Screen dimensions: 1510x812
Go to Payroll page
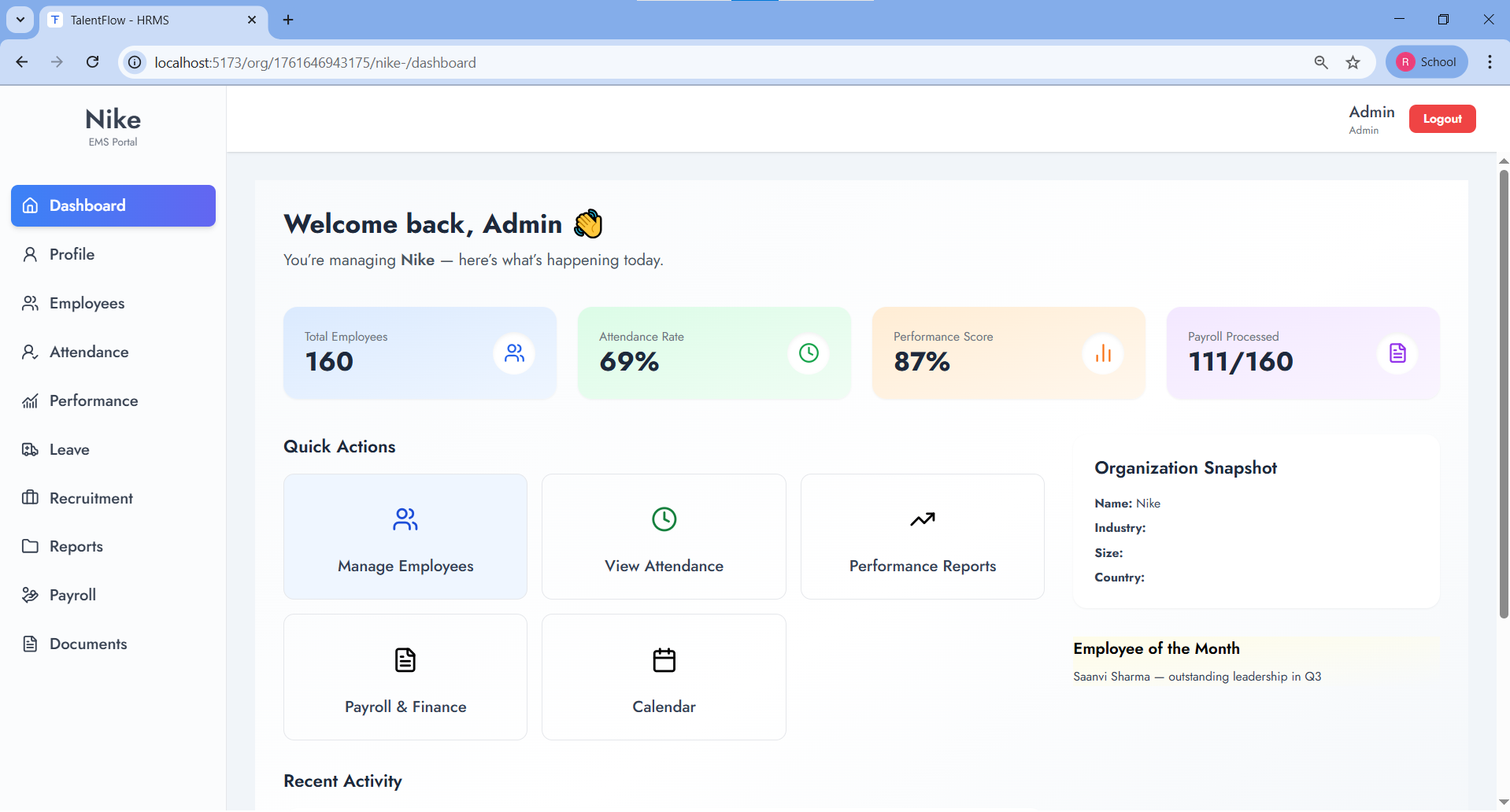(x=113, y=595)
